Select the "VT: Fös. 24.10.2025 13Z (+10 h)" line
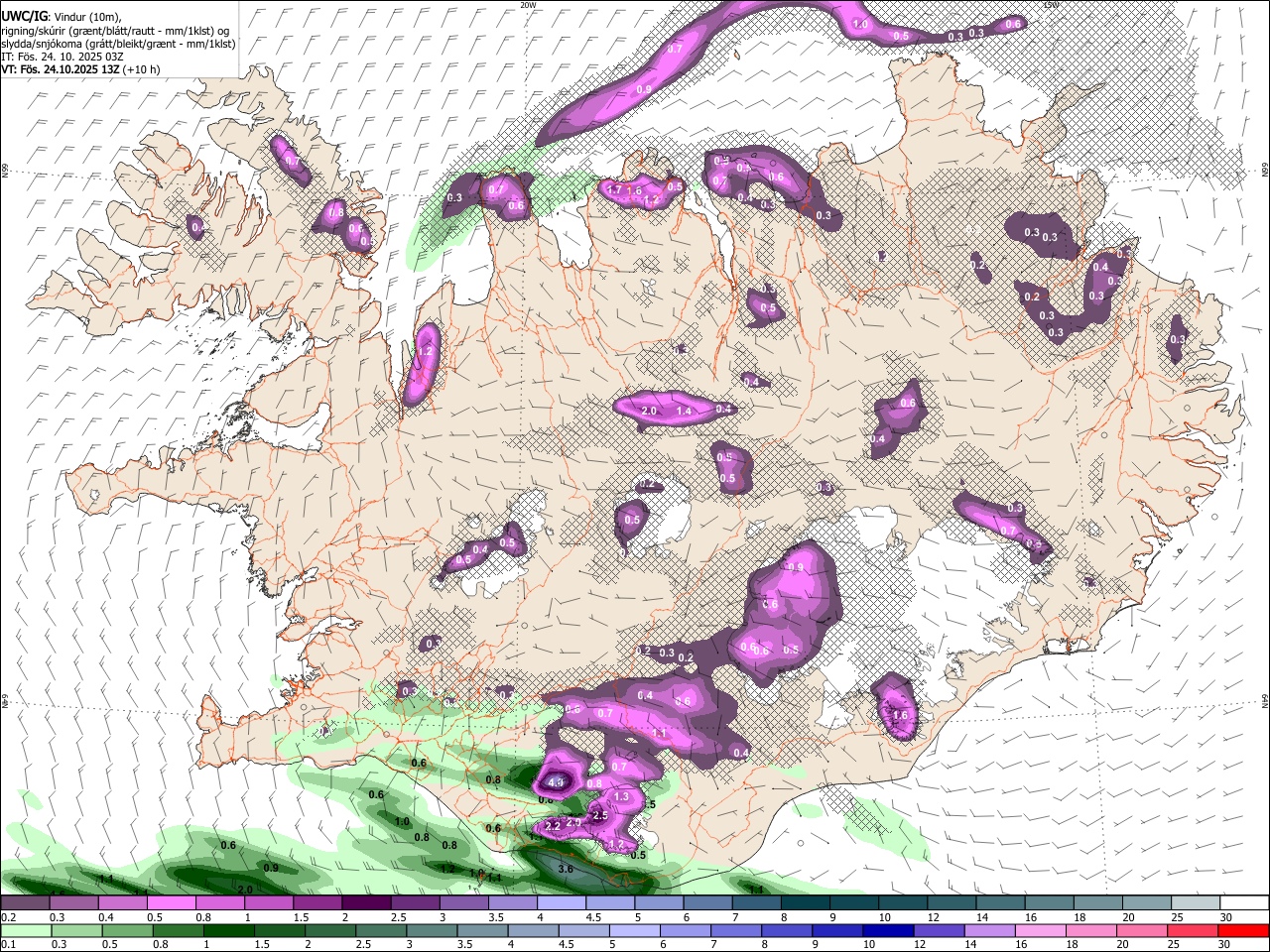 coord(80,69)
